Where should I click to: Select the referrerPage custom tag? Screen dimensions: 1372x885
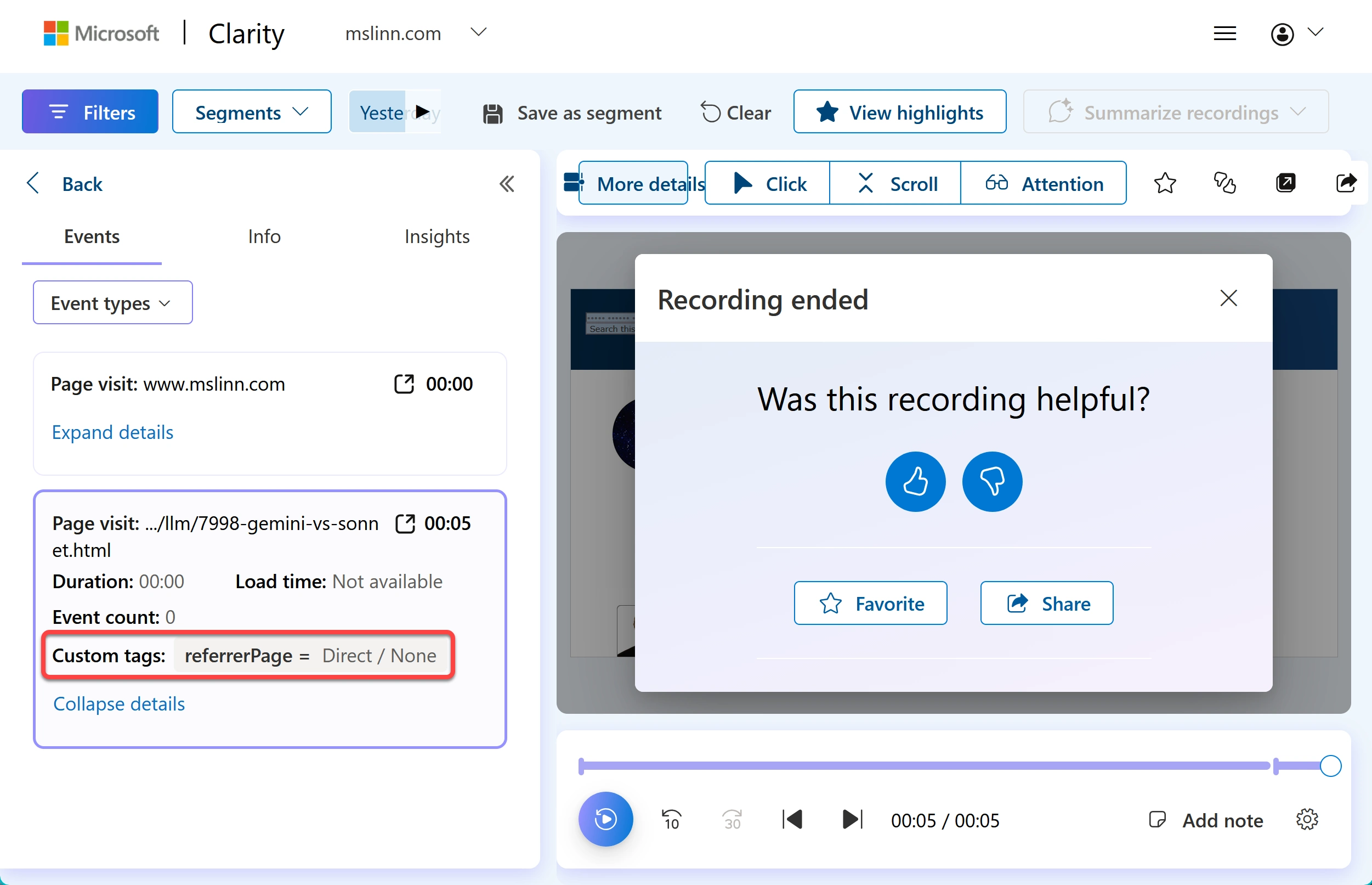pos(310,655)
